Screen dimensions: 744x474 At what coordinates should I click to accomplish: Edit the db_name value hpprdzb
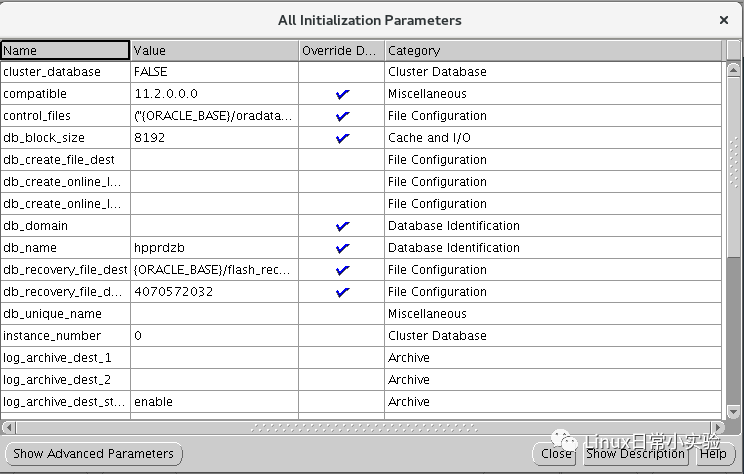[x=213, y=248]
